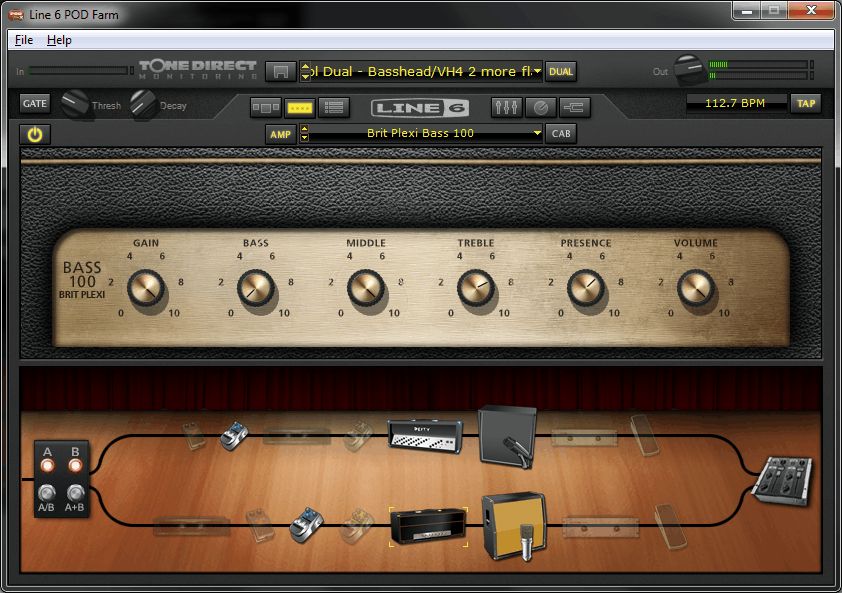
Task: Click the GAIN knob
Action: point(146,288)
